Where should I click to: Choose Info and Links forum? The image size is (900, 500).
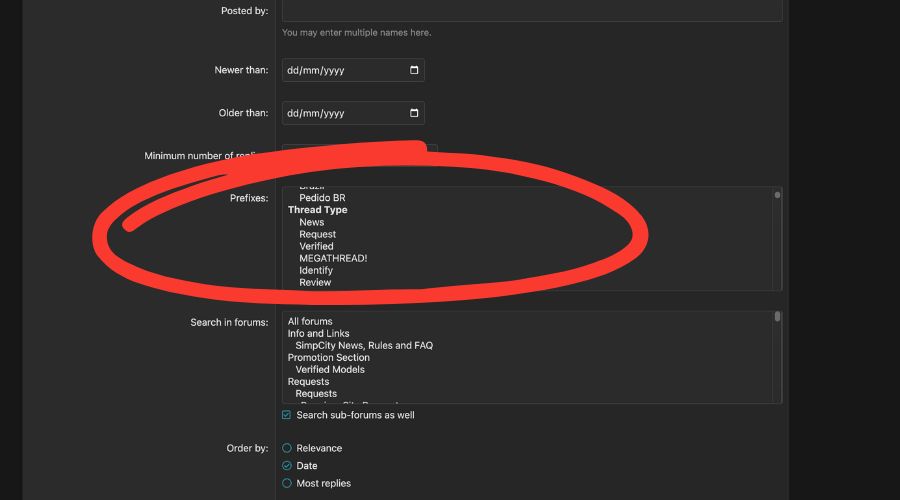[x=319, y=334]
